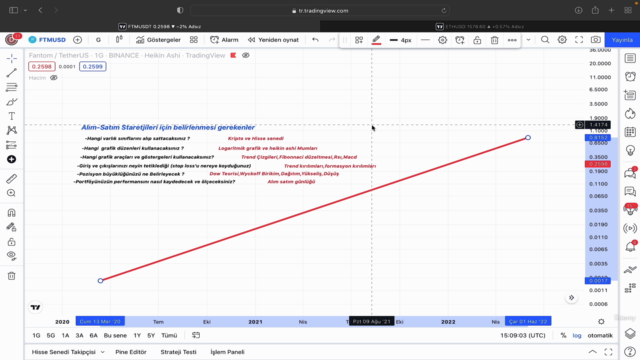Change the line style dash option

[425, 40]
